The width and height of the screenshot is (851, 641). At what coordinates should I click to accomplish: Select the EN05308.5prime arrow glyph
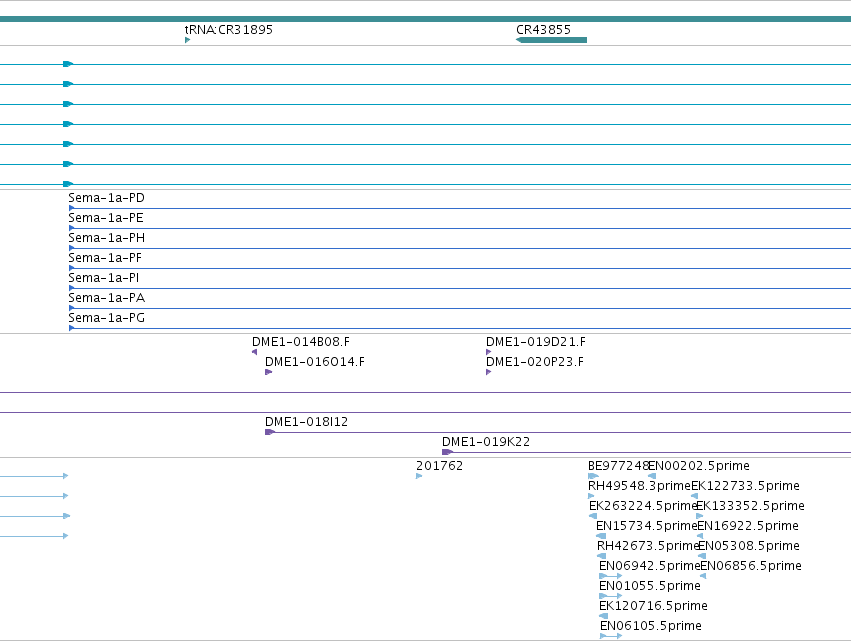(x=702, y=556)
